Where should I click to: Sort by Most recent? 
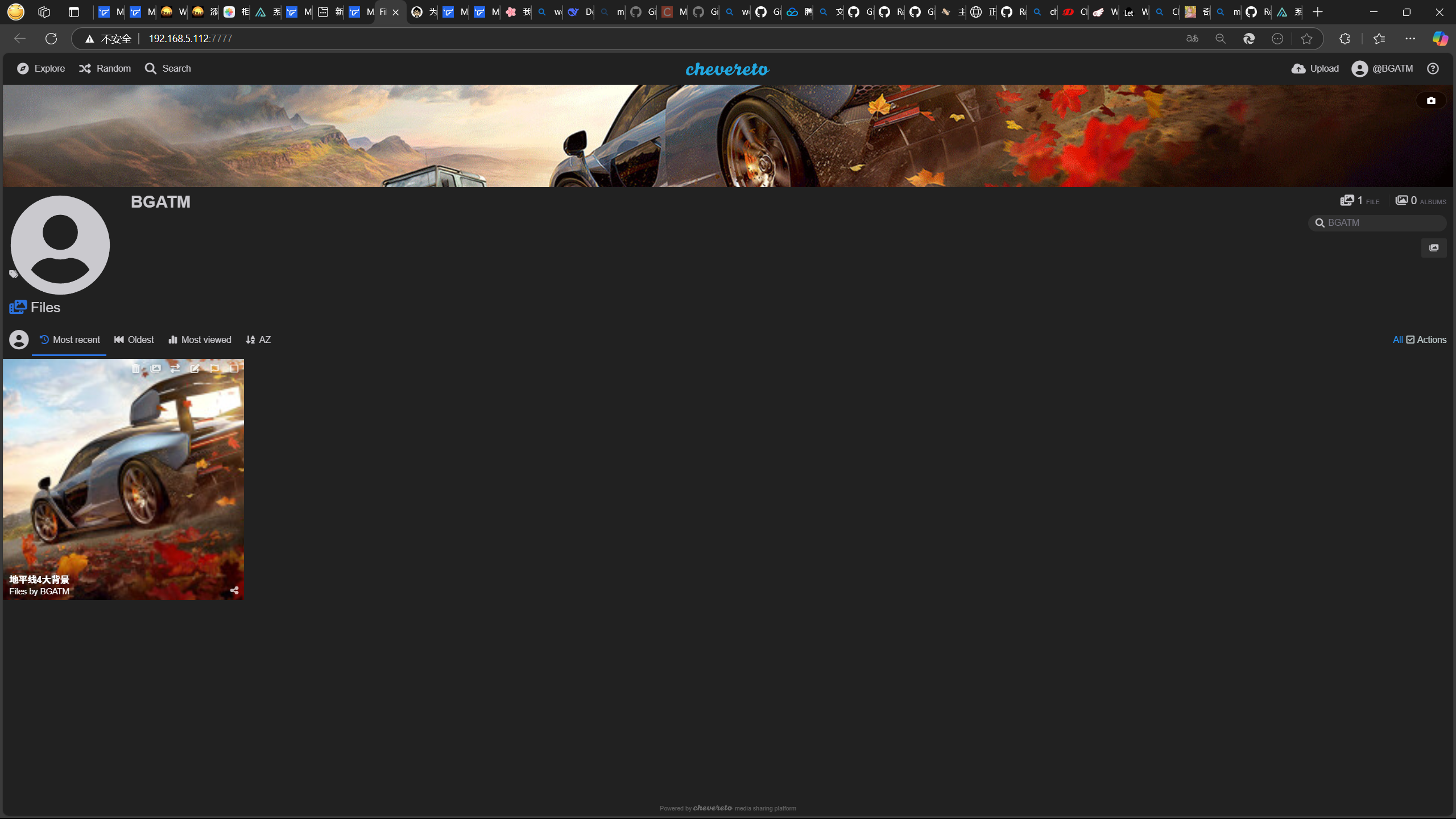pyautogui.click(x=69, y=340)
